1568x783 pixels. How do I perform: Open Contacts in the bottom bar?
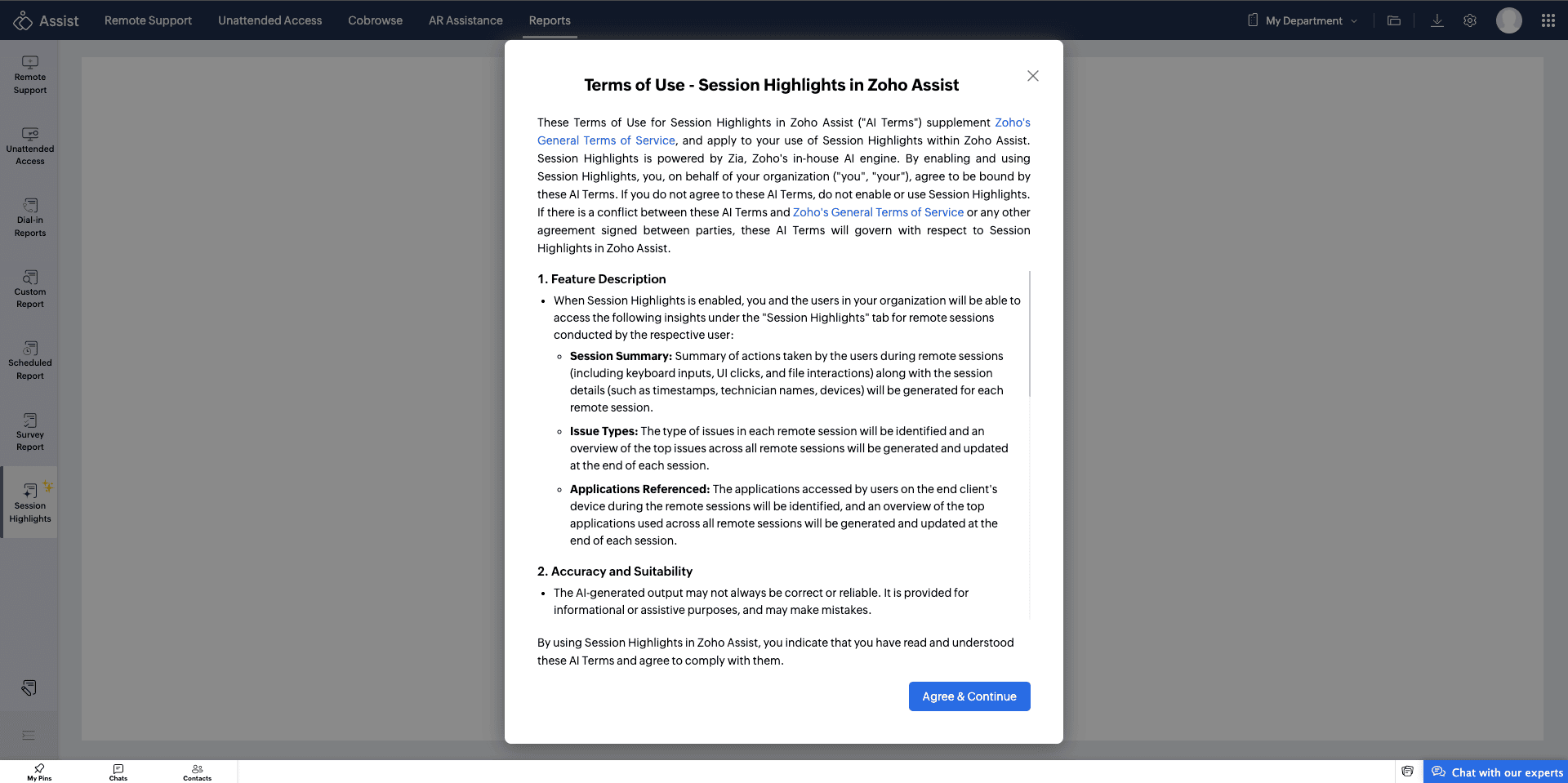tap(198, 772)
